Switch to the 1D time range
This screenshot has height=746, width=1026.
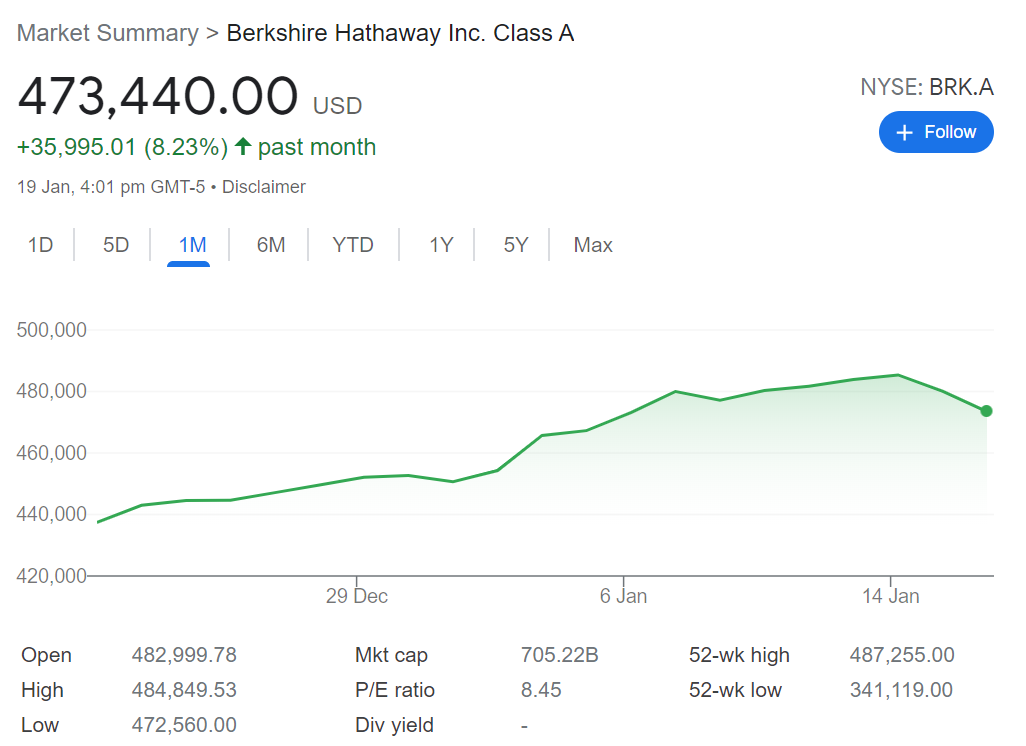(x=40, y=245)
